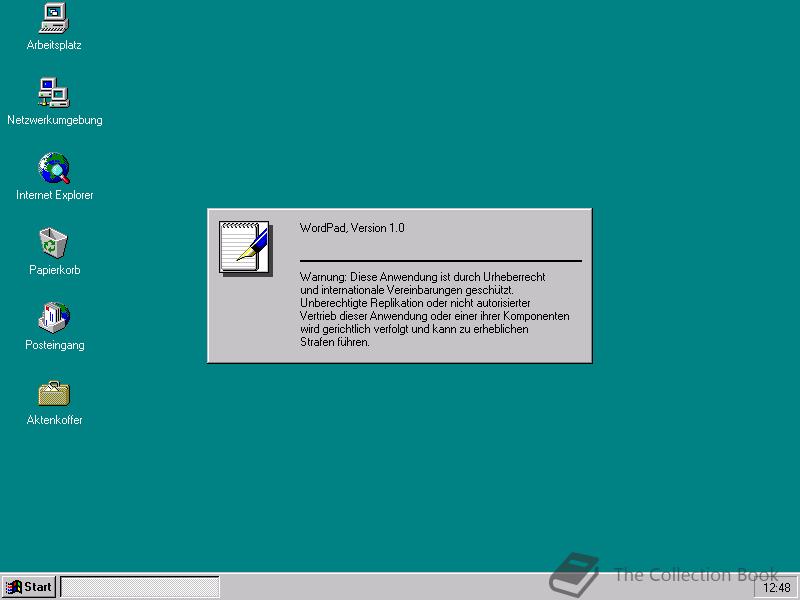800x600 pixels.
Task: Click the blank taskbar program button
Action: pyautogui.click(x=140, y=587)
